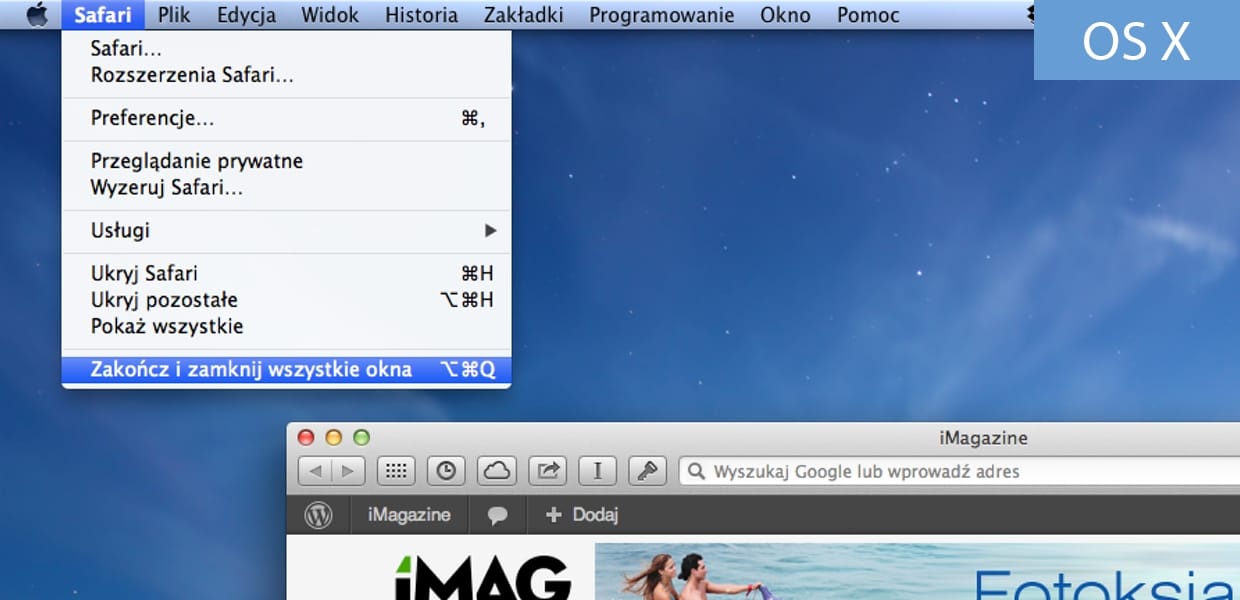This screenshot has height=600, width=1240.
Task: Go forward with the right arrow button
Action: pyautogui.click(x=349, y=471)
